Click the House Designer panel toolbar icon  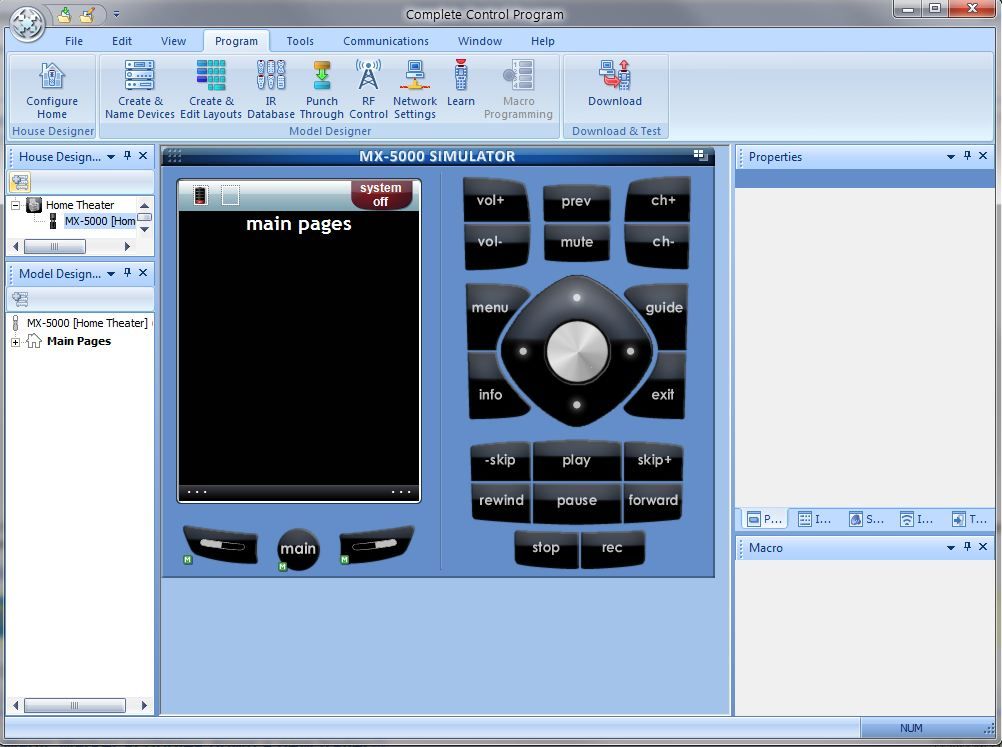[x=20, y=182]
